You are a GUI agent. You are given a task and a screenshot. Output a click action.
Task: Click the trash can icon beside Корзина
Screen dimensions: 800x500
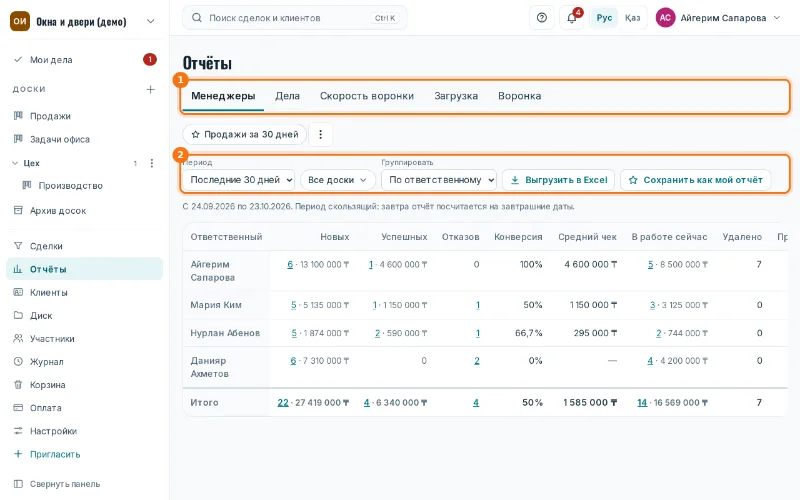coord(18,385)
